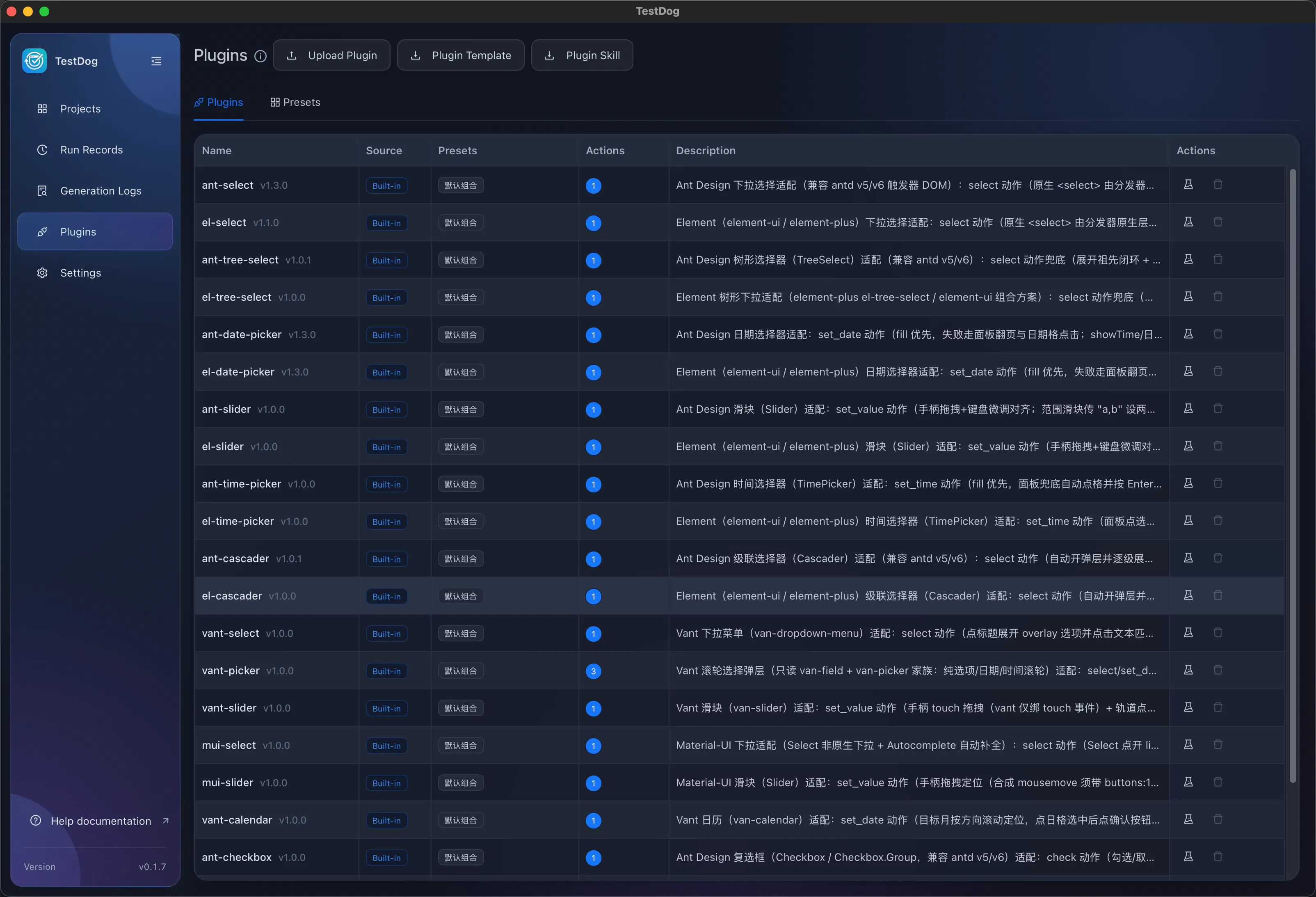Click the 默认组合 preset tag for ant-select
The width and height of the screenshot is (1316, 897).
[x=460, y=185]
